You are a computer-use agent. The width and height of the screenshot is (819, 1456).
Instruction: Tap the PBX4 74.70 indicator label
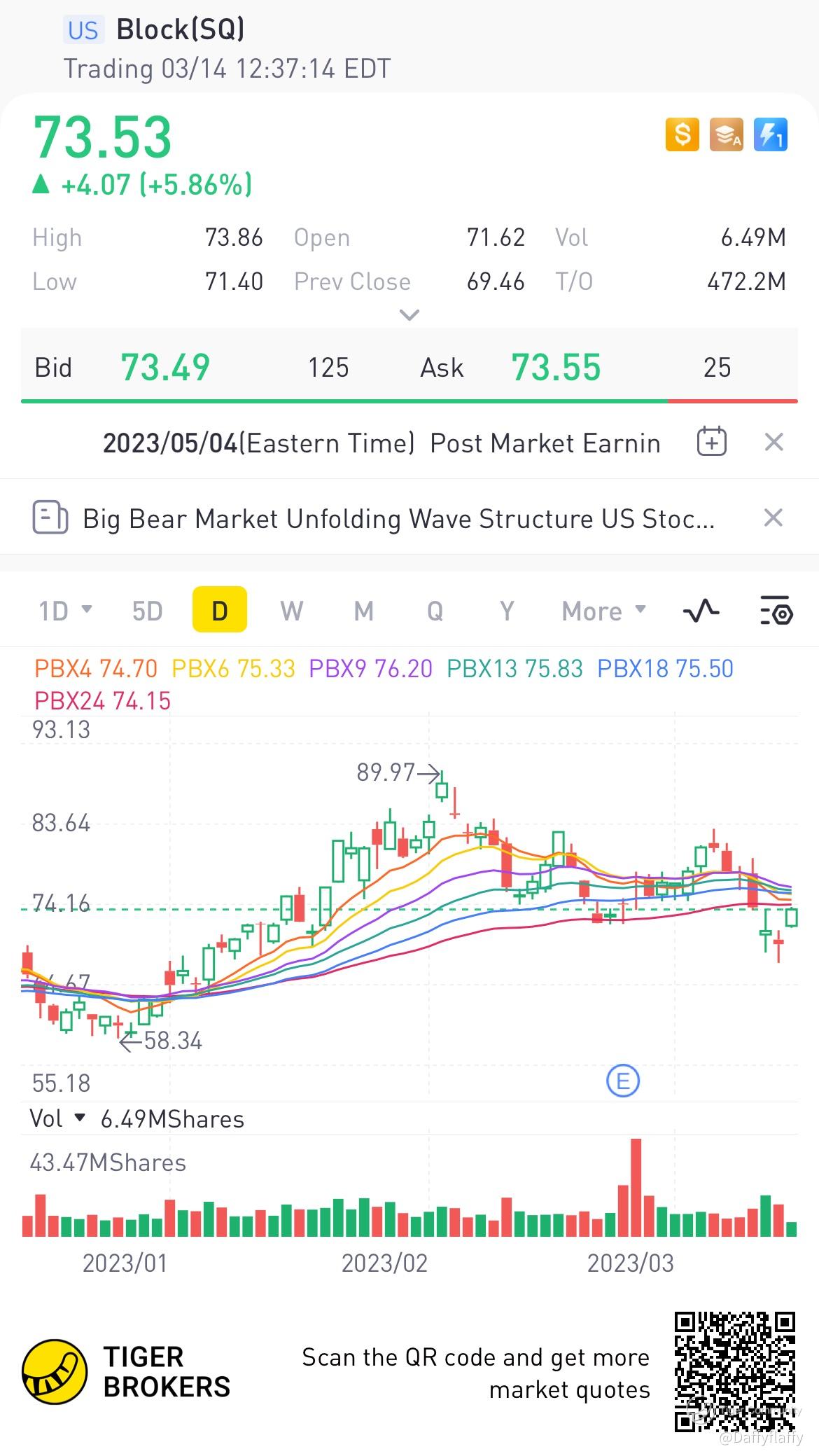pyautogui.click(x=96, y=669)
